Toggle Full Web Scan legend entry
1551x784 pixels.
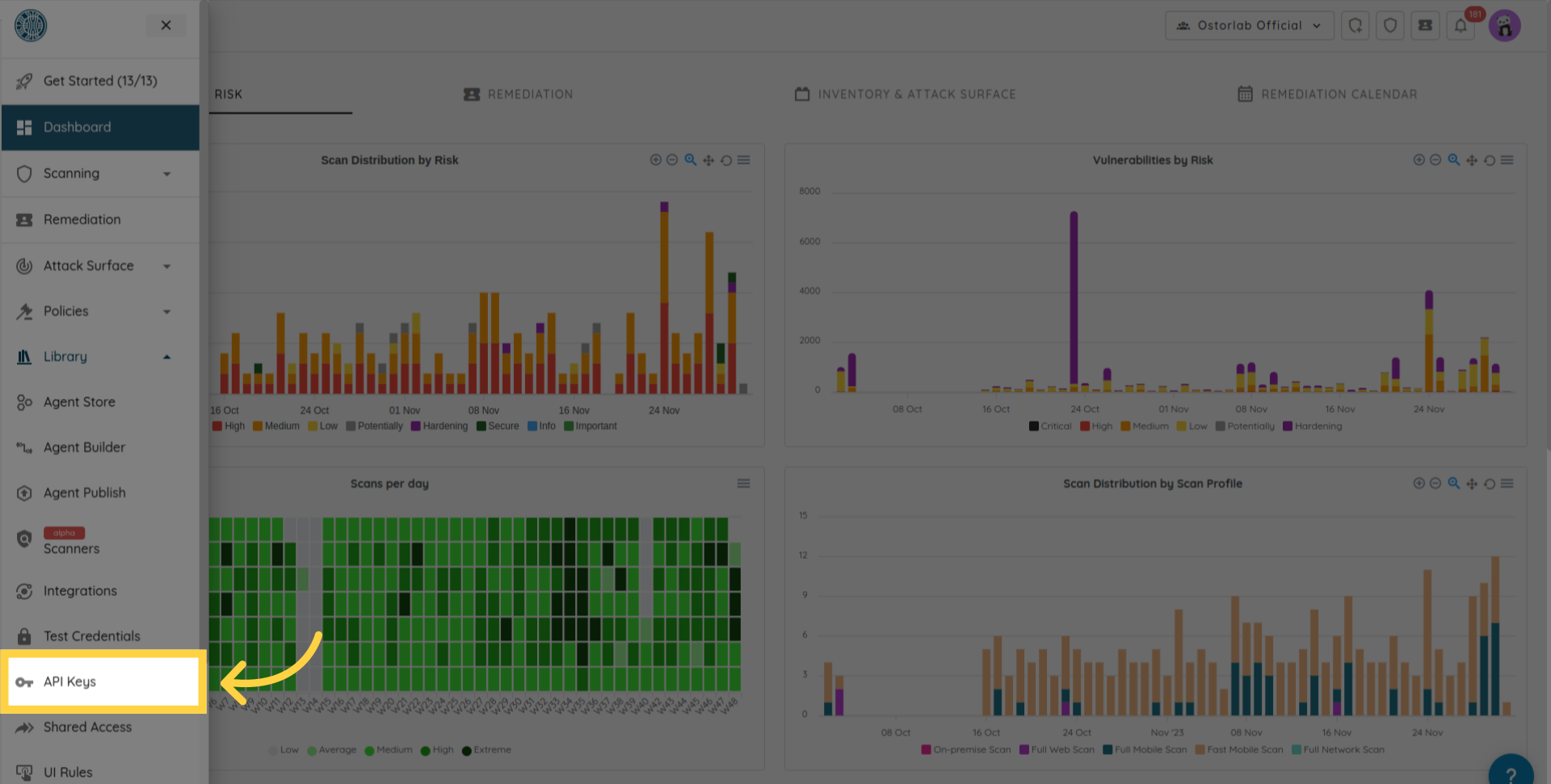click(x=1057, y=750)
